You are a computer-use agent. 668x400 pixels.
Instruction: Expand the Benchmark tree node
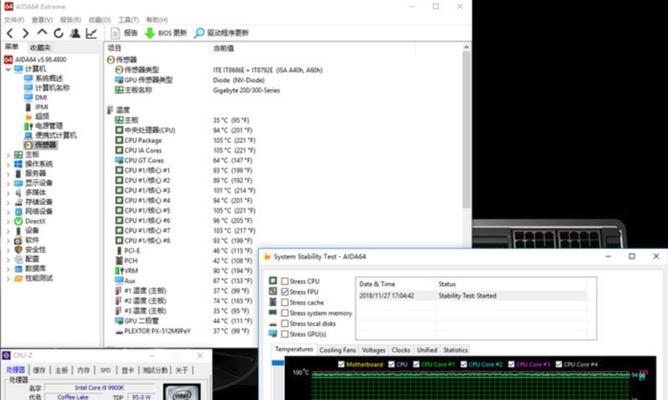pos(8,279)
